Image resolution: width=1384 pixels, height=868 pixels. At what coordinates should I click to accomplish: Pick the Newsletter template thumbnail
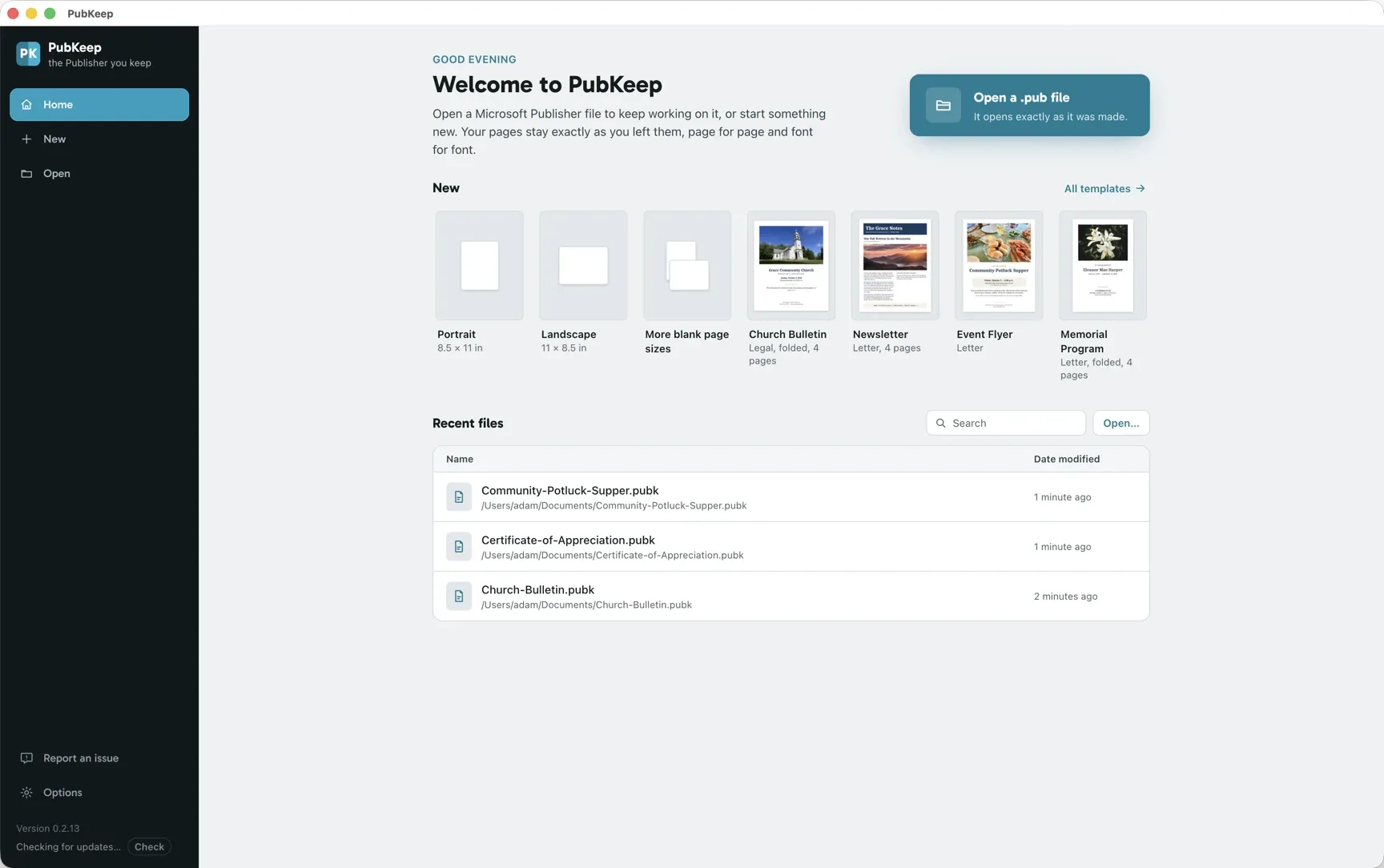pos(895,266)
